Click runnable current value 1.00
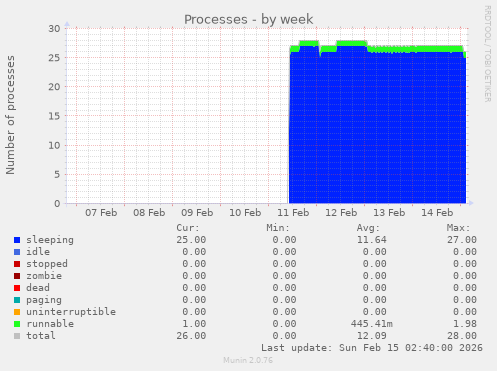Image resolution: width=497 pixels, height=371 pixels. point(194,324)
